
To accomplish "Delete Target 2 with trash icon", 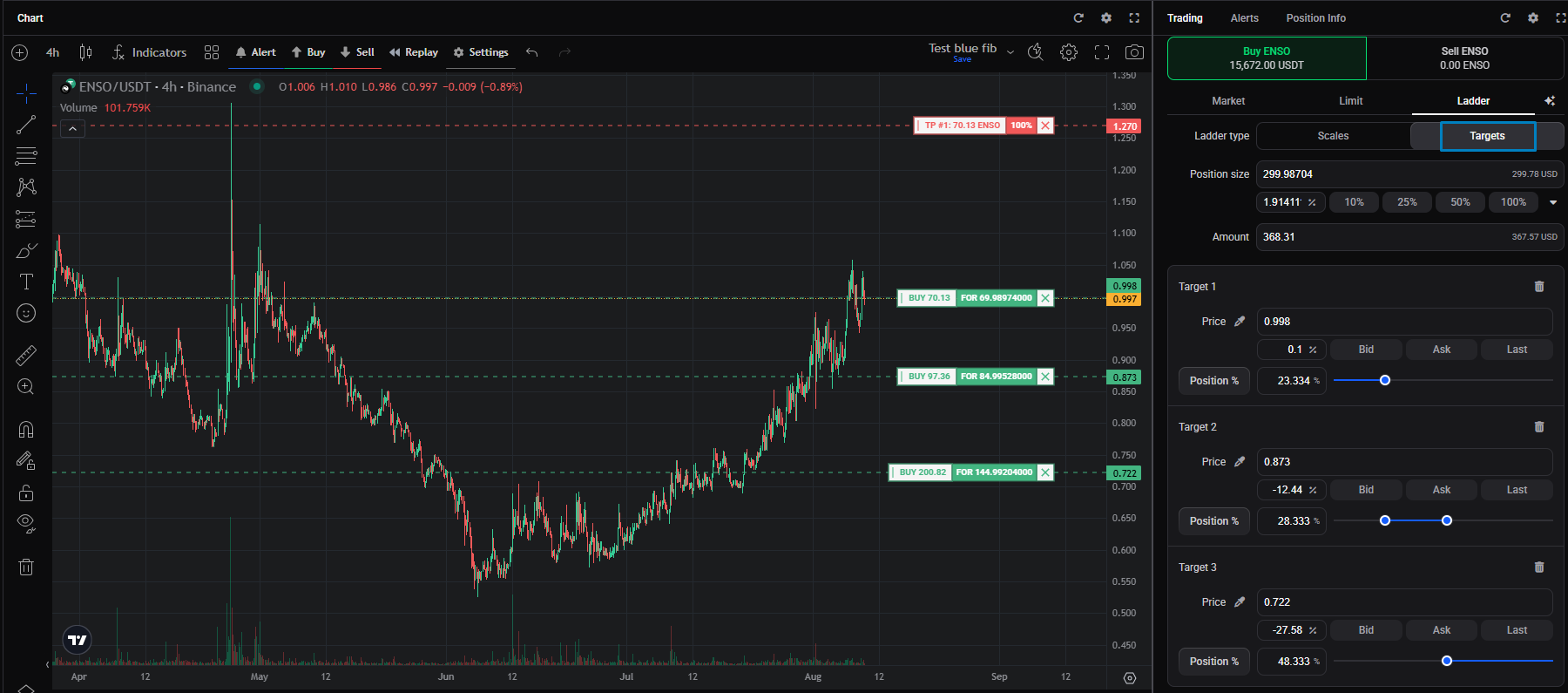I will click(x=1539, y=426).
